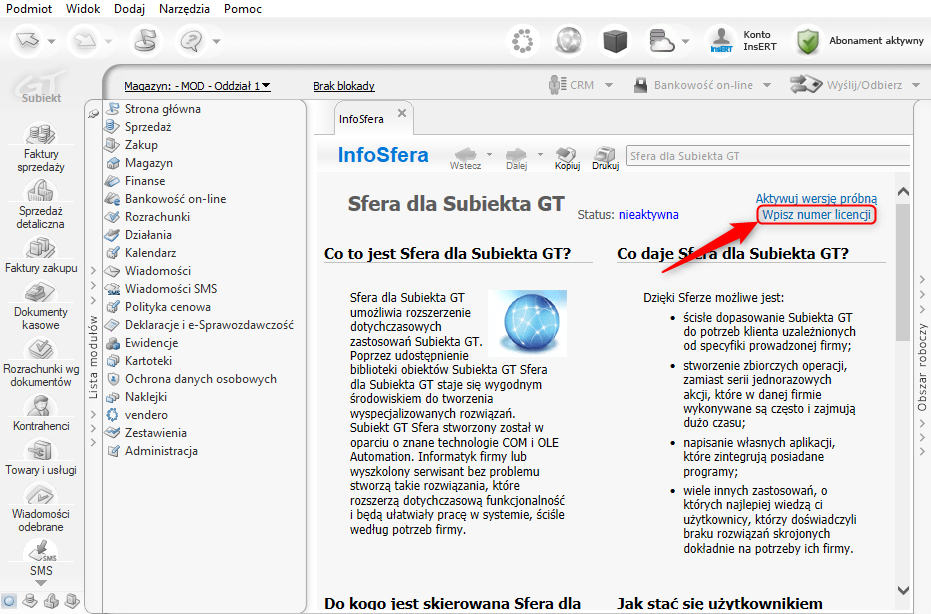931x614 pixels.
Task: Click the Brak blokady link
Action: click(344, 86)
